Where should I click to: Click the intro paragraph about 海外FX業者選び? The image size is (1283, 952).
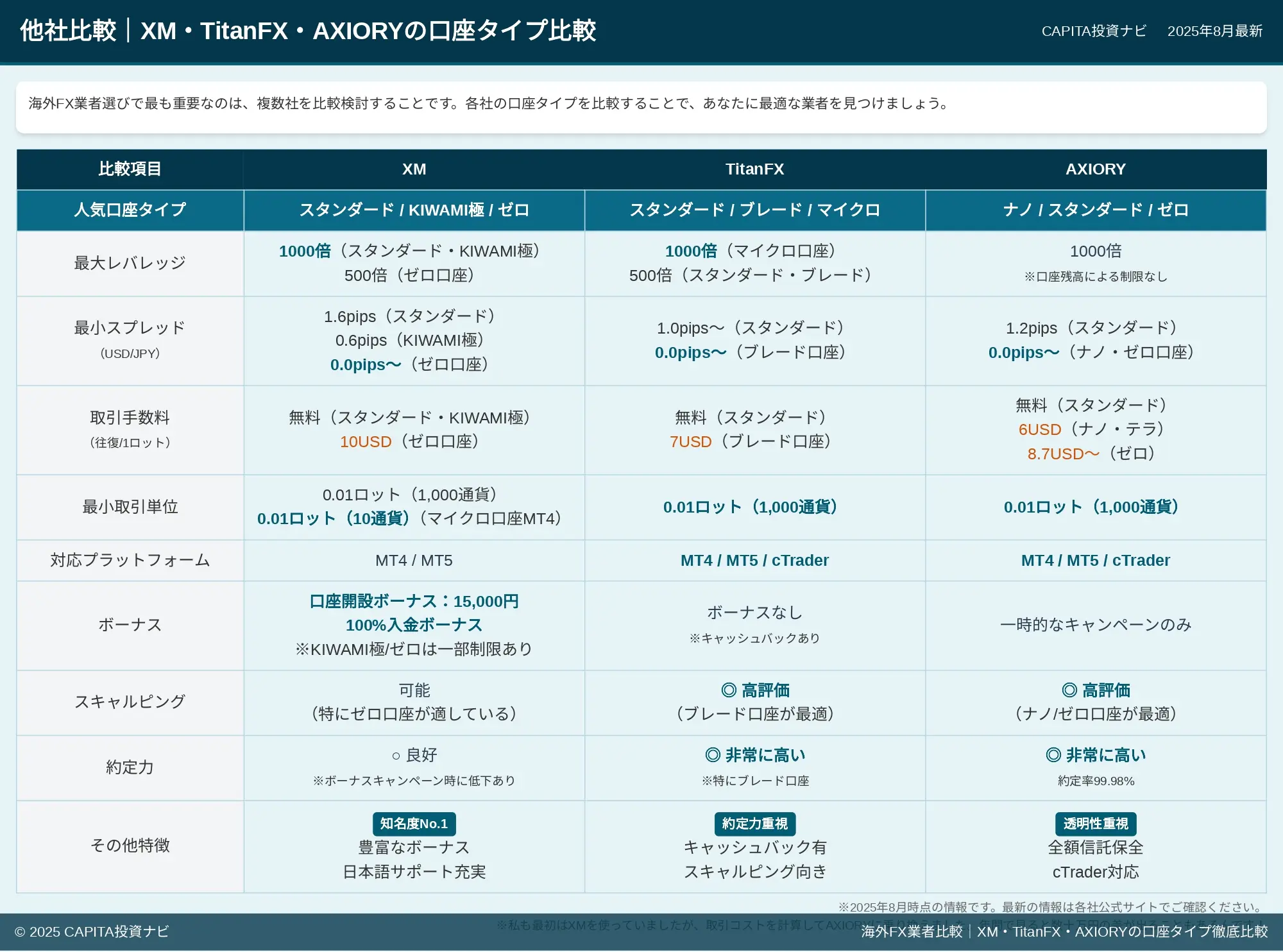click(491, 103)
